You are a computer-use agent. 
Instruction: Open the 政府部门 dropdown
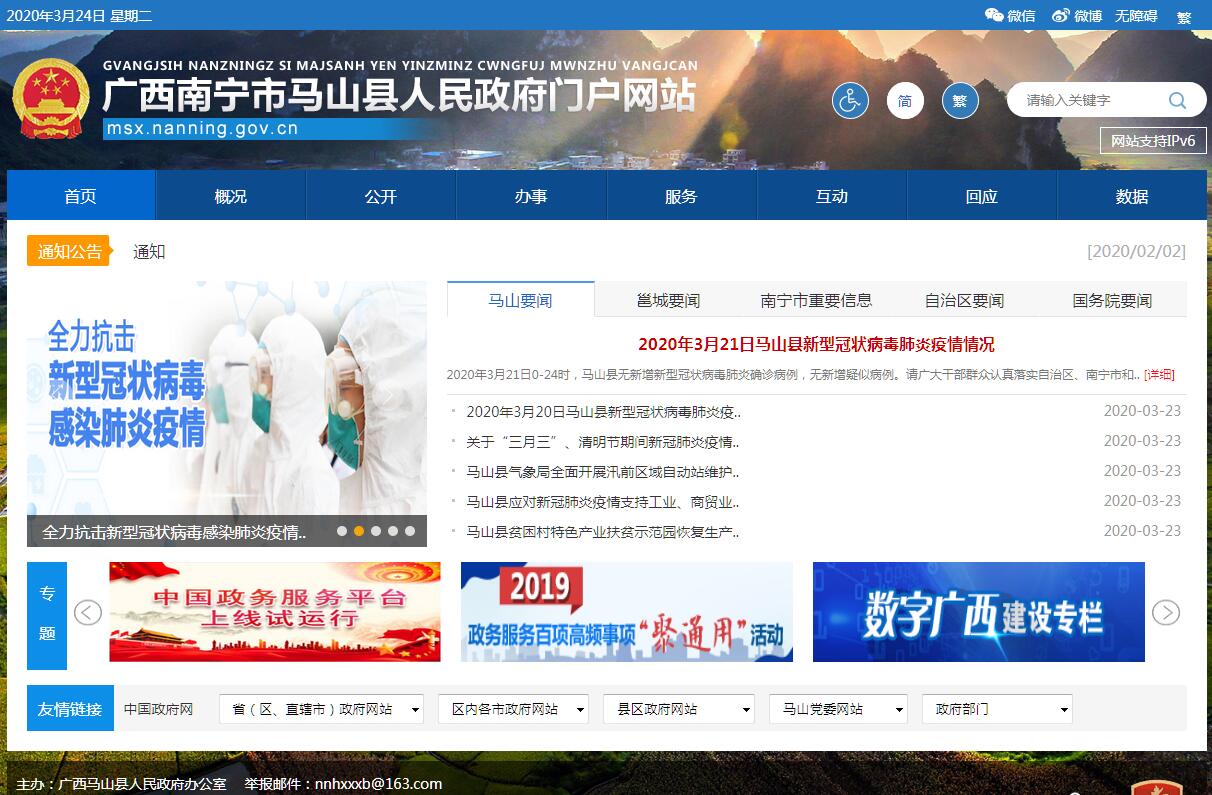pos(997,709)
